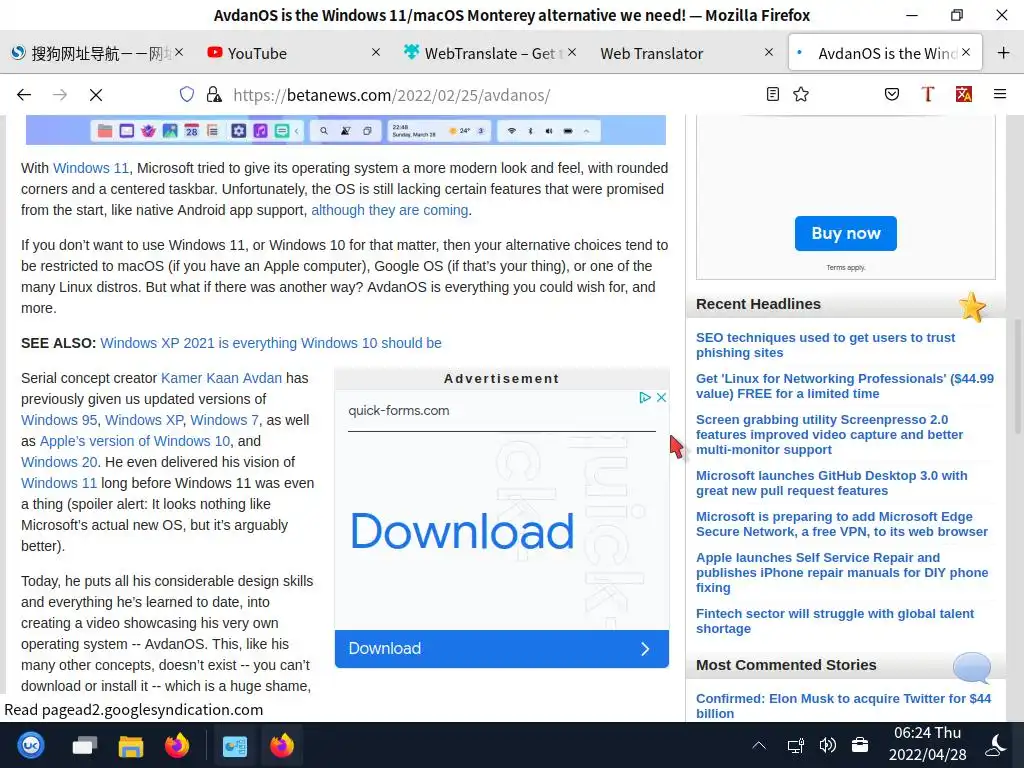Open the first Firefox taskbar icon

tap(177, 745)
